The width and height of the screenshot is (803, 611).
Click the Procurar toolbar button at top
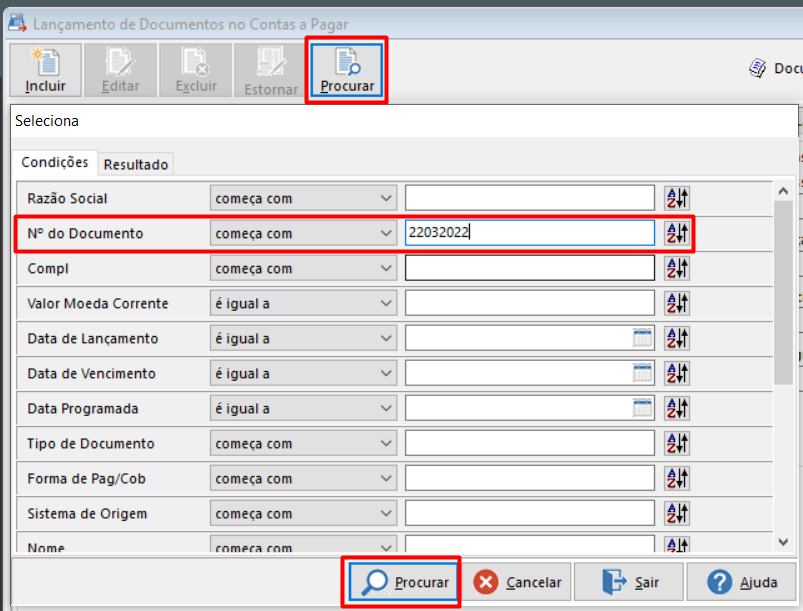point(347,70)
